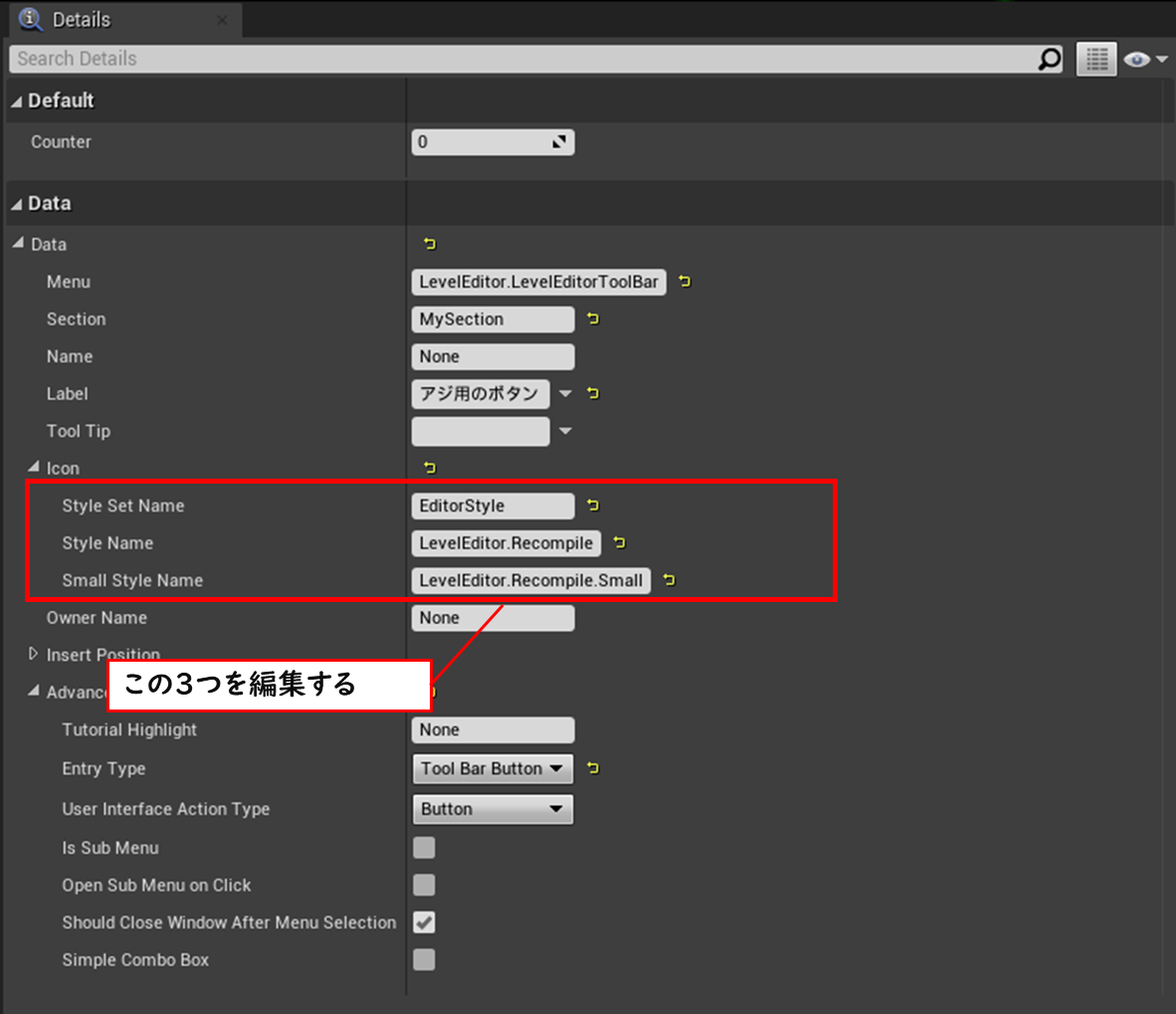Image resolution: width=1176 pixels, height=1014 pixels.
Task: Click the Owner Name label
Action: [97, 618]
